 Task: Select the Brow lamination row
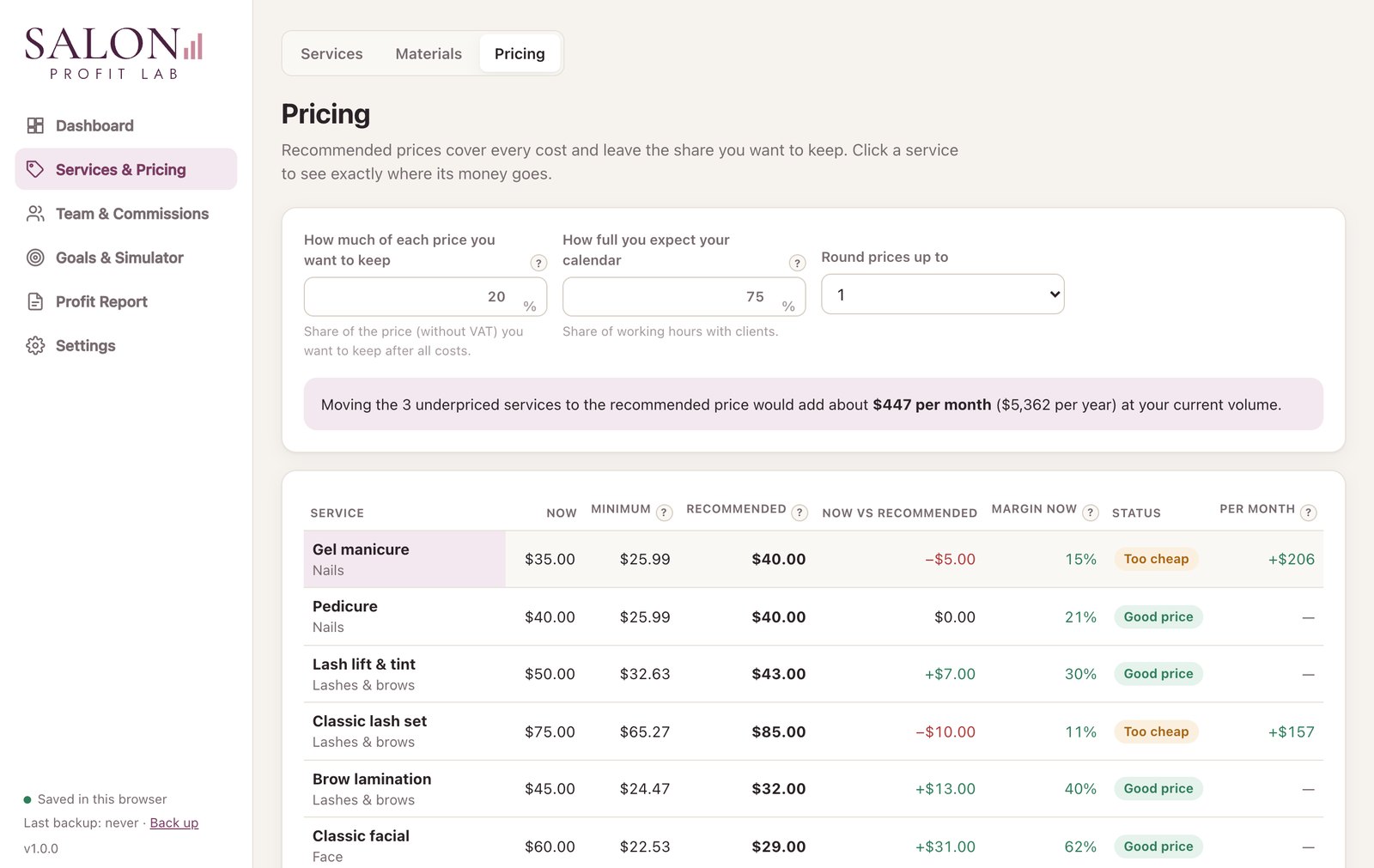tap(813, 789)
